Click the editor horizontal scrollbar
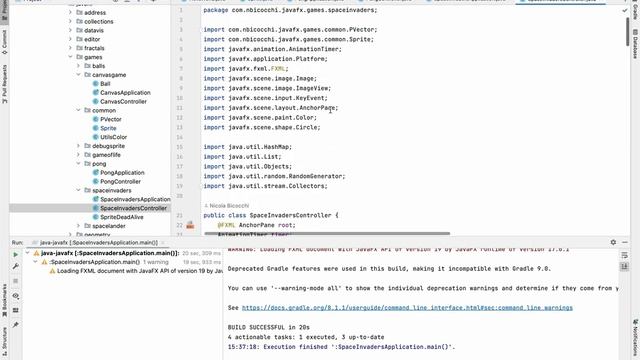Viewport: 640px width, 360px height. coord(327,233)
